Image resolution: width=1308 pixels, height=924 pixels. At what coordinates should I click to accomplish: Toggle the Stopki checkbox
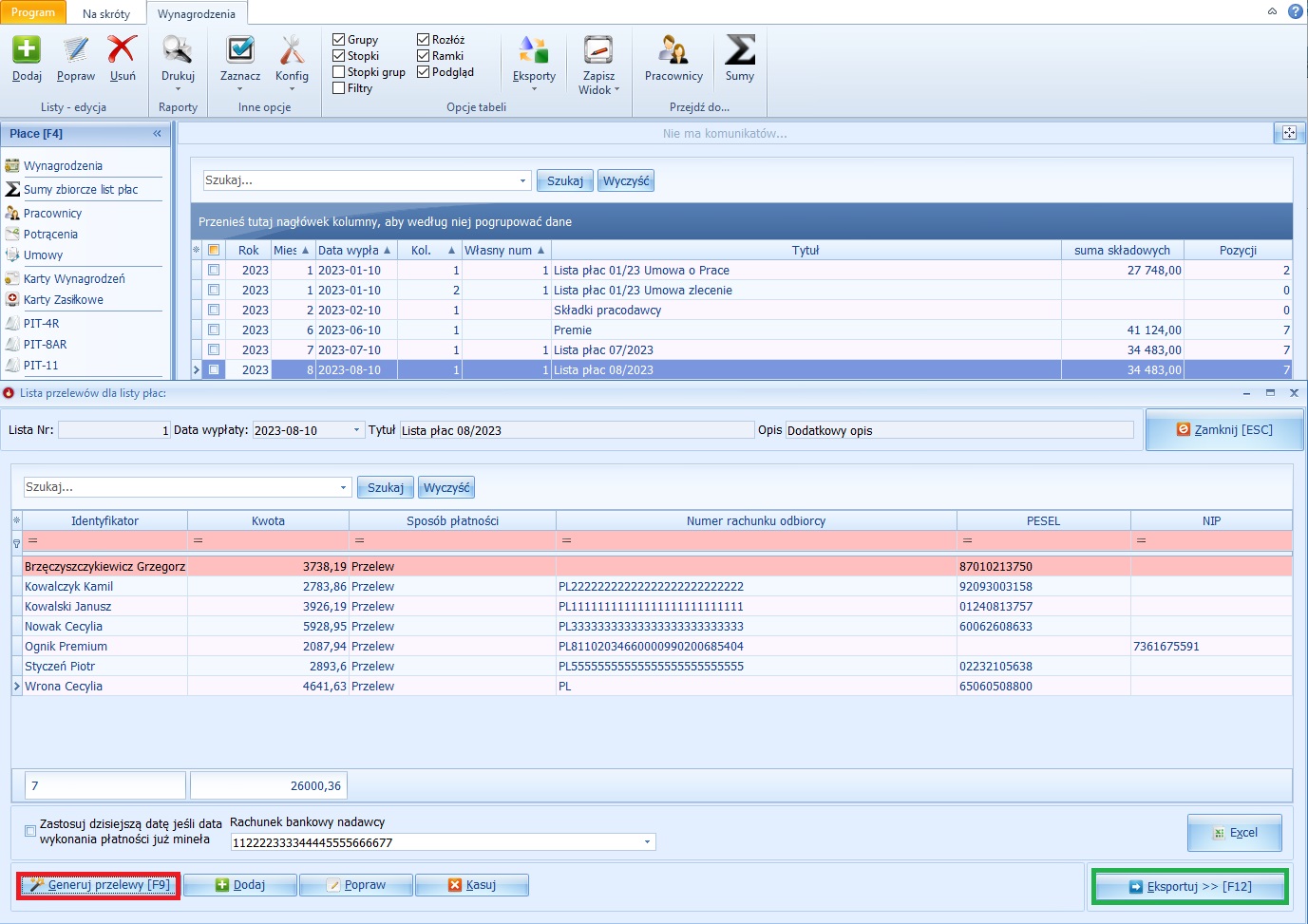tap(338, 56)
